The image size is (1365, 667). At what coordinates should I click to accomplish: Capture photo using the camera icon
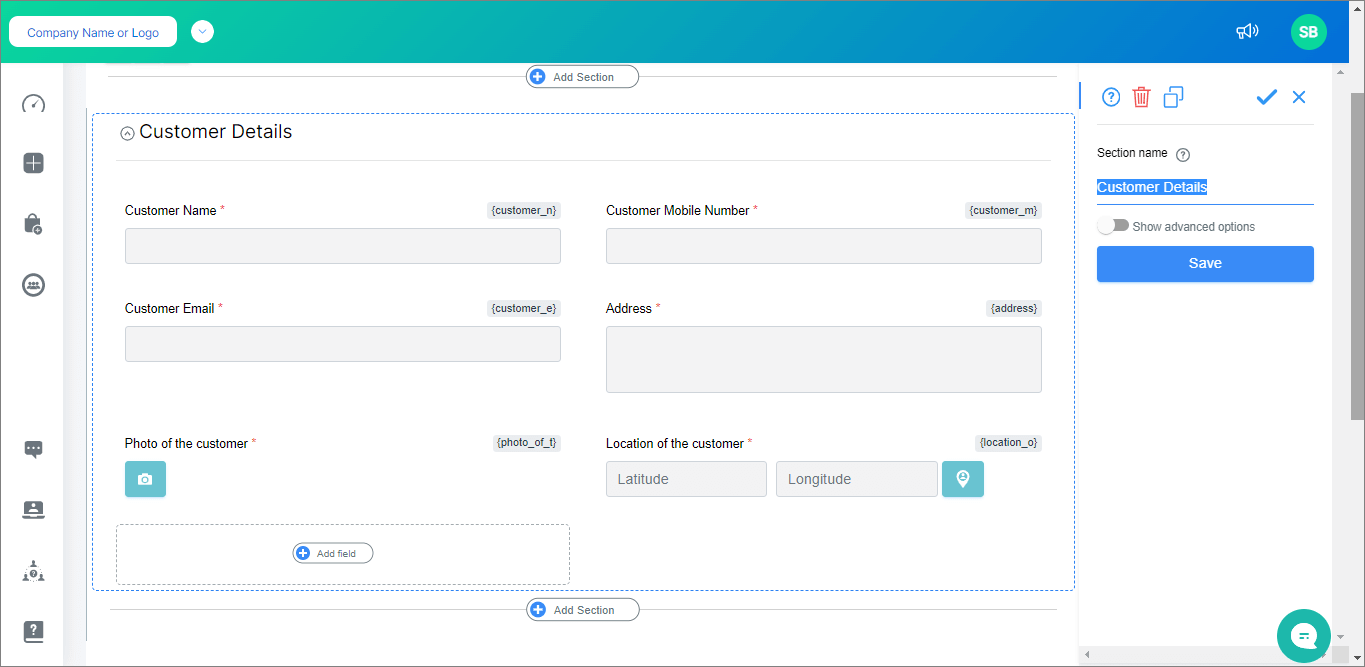point(145,479)
